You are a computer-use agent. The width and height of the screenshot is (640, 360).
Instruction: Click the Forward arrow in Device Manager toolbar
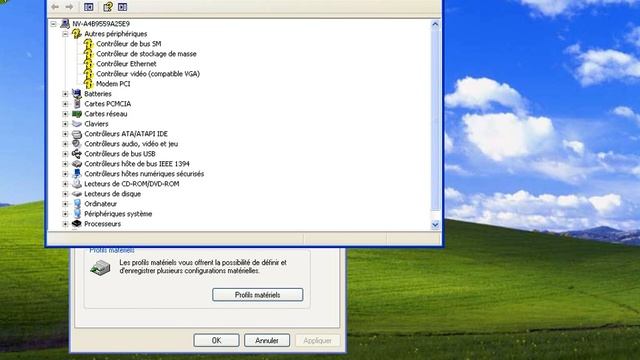pyautogui.click(x=69, y=7)
